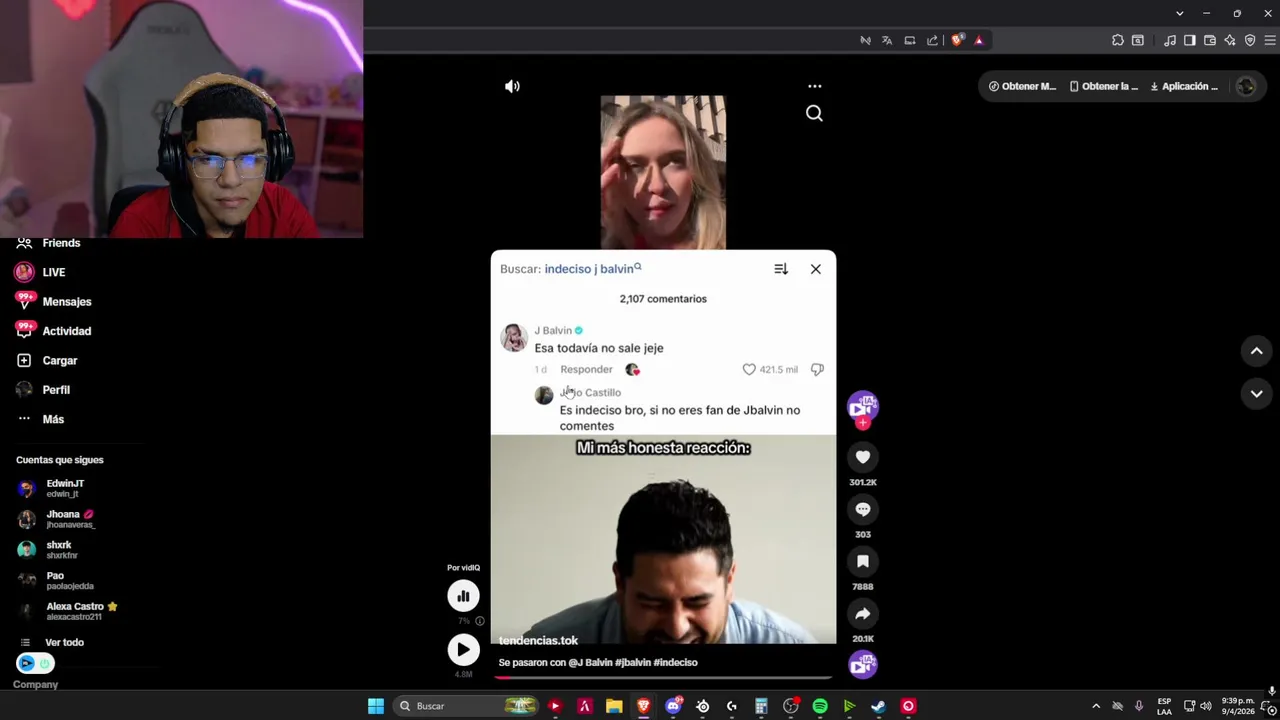
Task: Open the browser tab list chevron
Action: point(1180,13)
